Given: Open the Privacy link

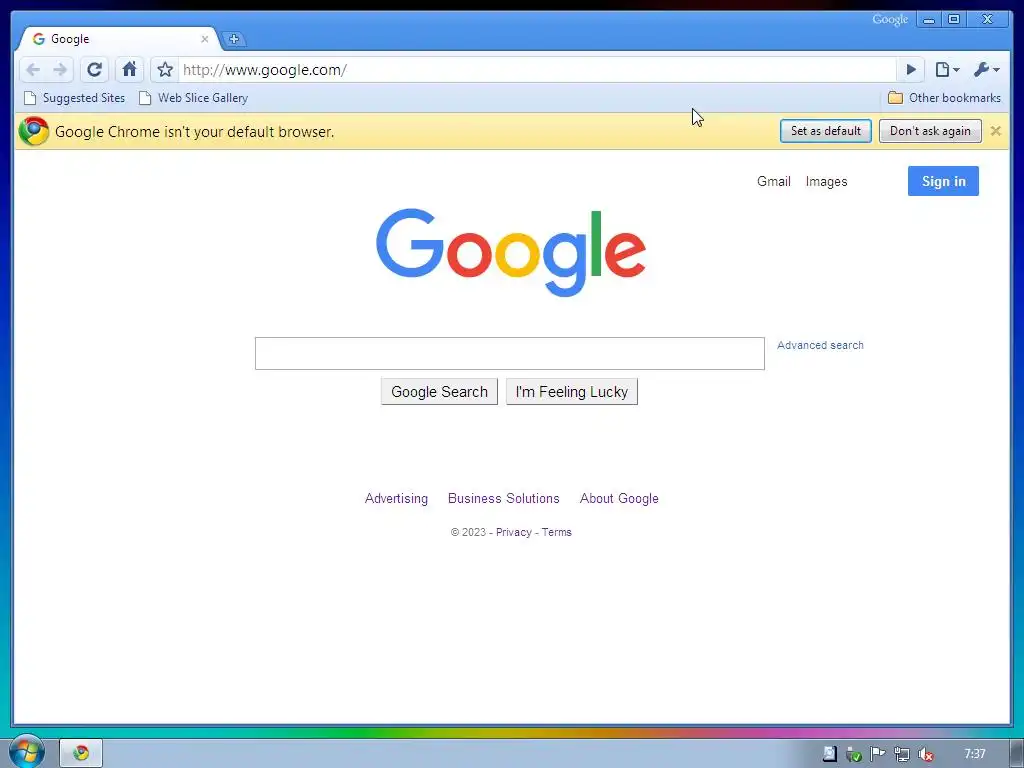Looking at the screenshot, I should click(513, 532).
